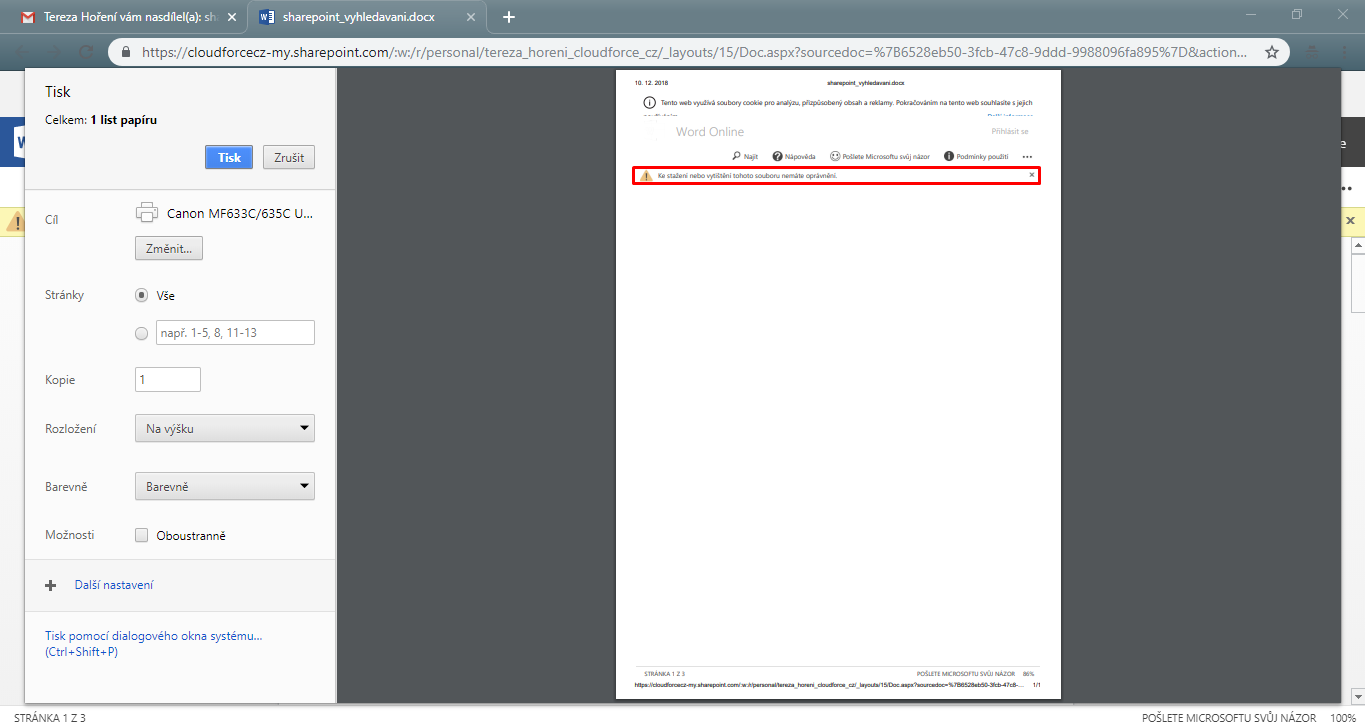Select the custom page range radio button
The height and width of the screenshot is (728, 1365).
142,333
